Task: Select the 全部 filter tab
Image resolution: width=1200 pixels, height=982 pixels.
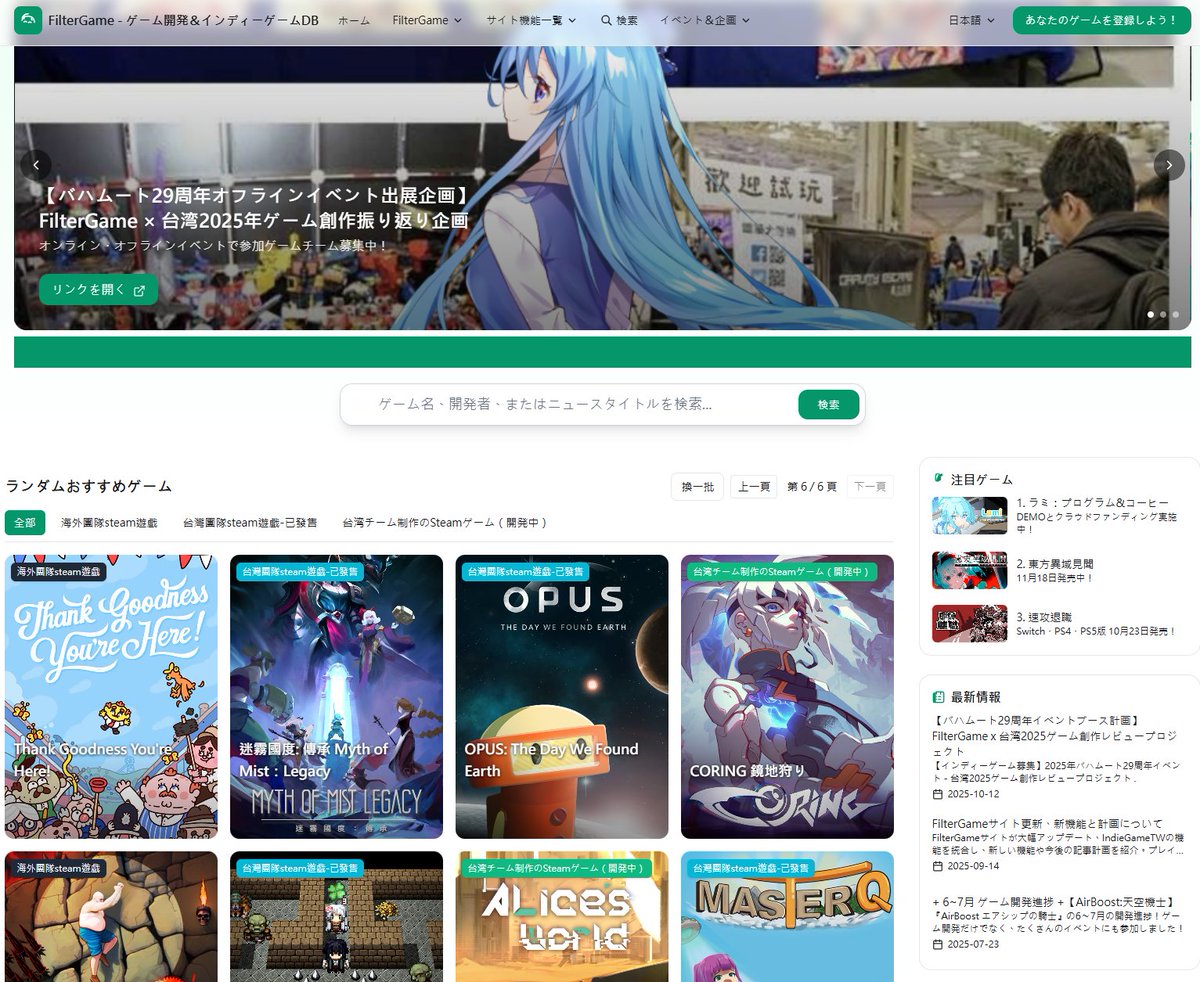Action: point(25,522)
